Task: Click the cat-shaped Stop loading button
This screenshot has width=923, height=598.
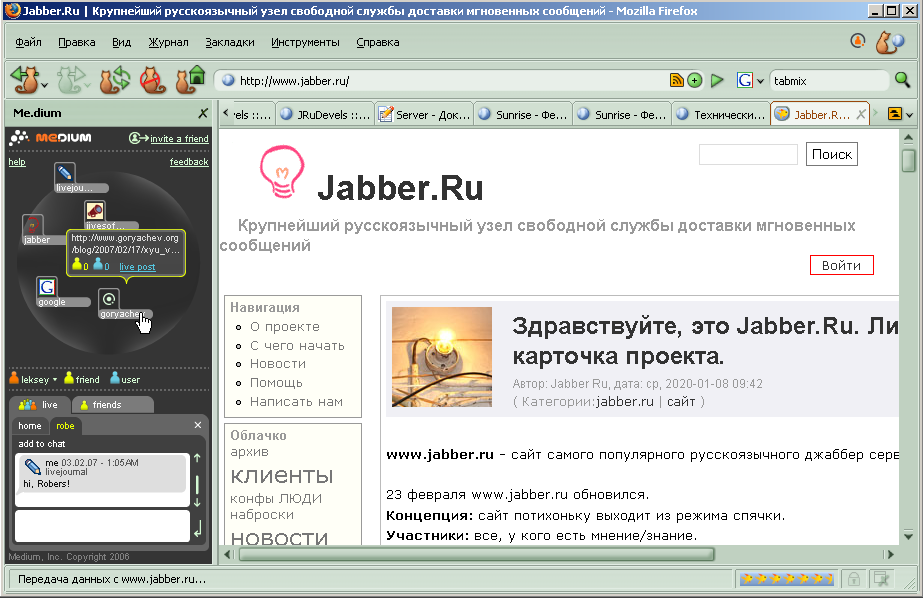Action: point(151,79)
